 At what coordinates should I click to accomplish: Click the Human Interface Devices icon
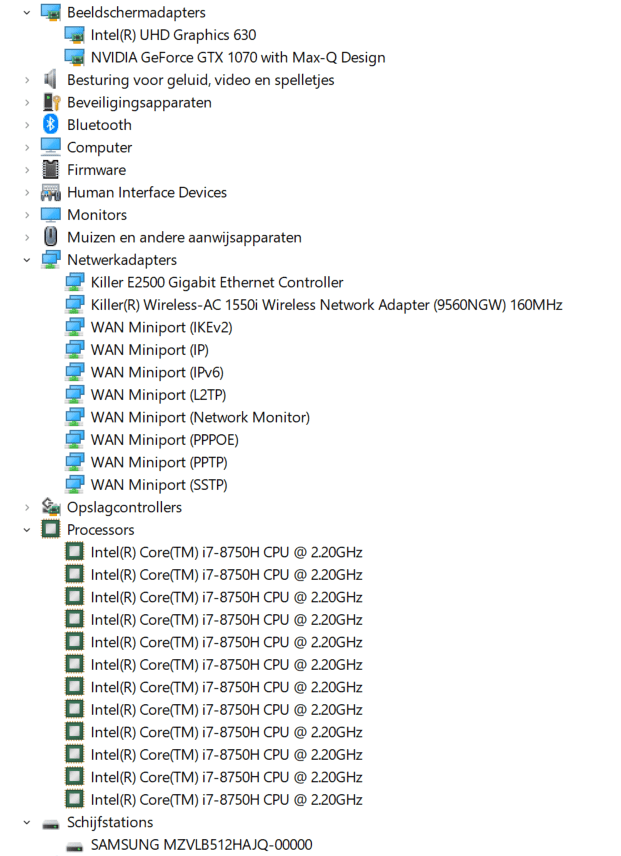pyautogui.click(x=51, y=193)
